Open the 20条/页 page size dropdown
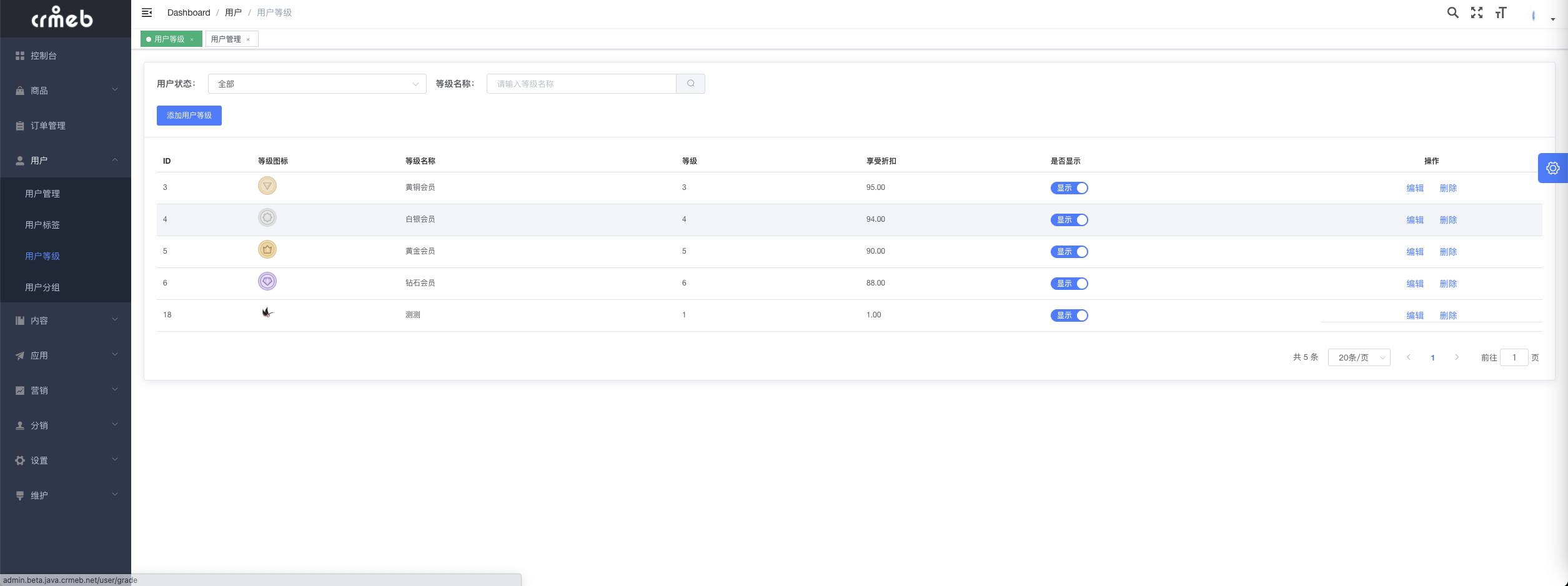The width and height of the screenshot is (1568, 586). [x=1359, y=357]
